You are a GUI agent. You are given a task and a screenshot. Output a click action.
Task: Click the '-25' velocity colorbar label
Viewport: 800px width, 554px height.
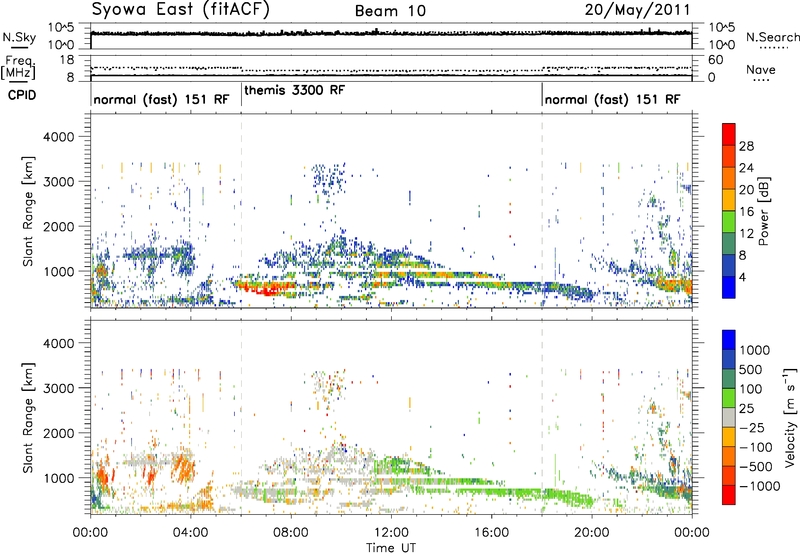[x=752, y=428]
